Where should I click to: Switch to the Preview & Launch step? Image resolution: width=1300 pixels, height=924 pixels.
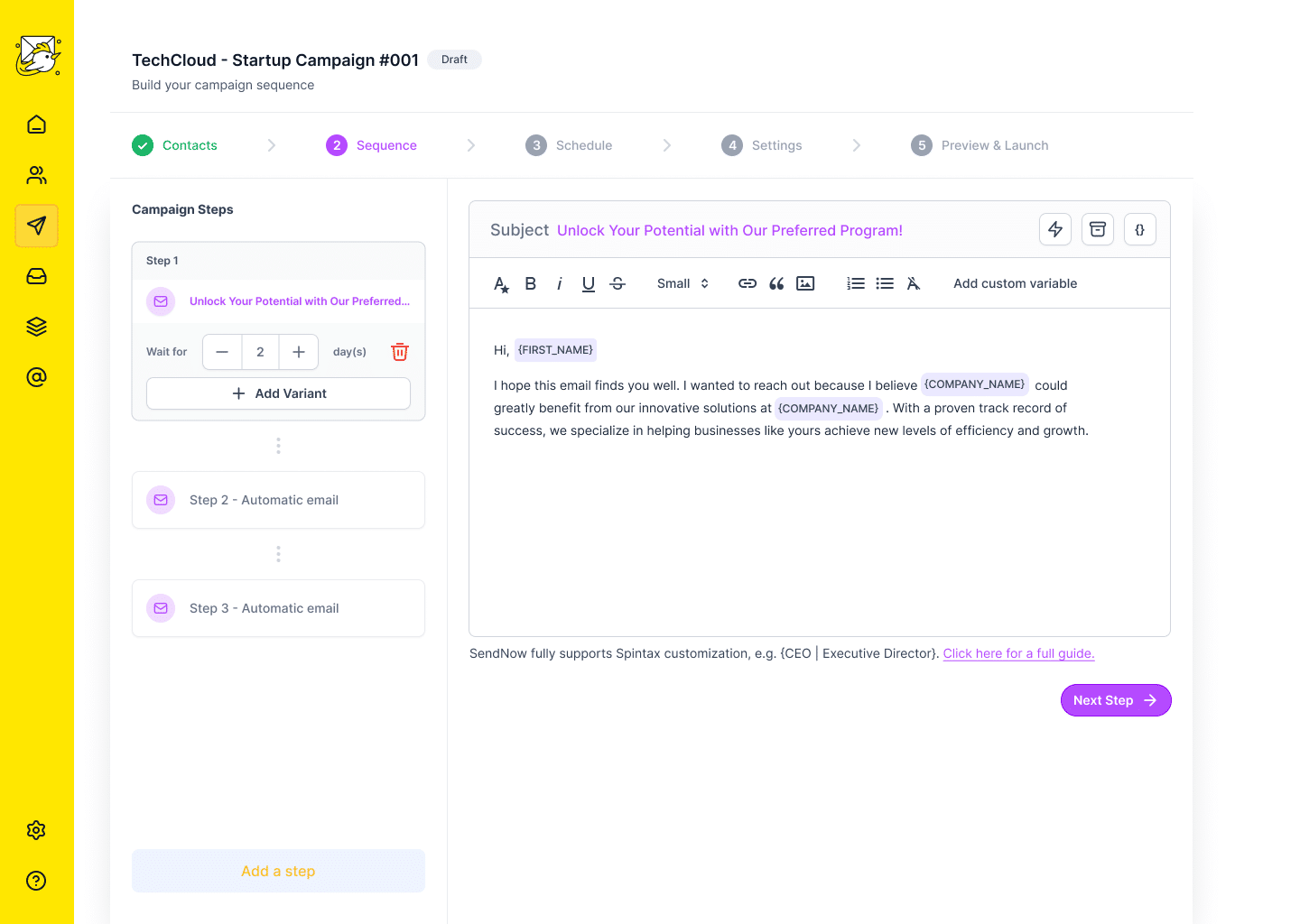[980, 145]
